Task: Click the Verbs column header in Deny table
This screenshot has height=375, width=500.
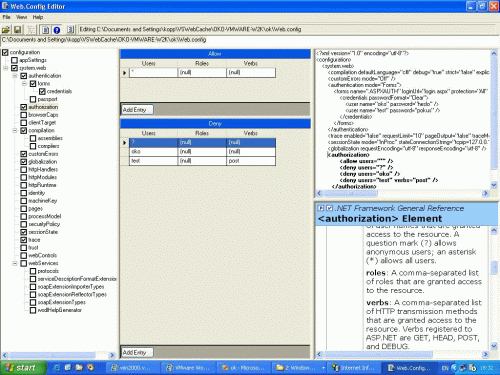Action: click(x=251, y=133)
